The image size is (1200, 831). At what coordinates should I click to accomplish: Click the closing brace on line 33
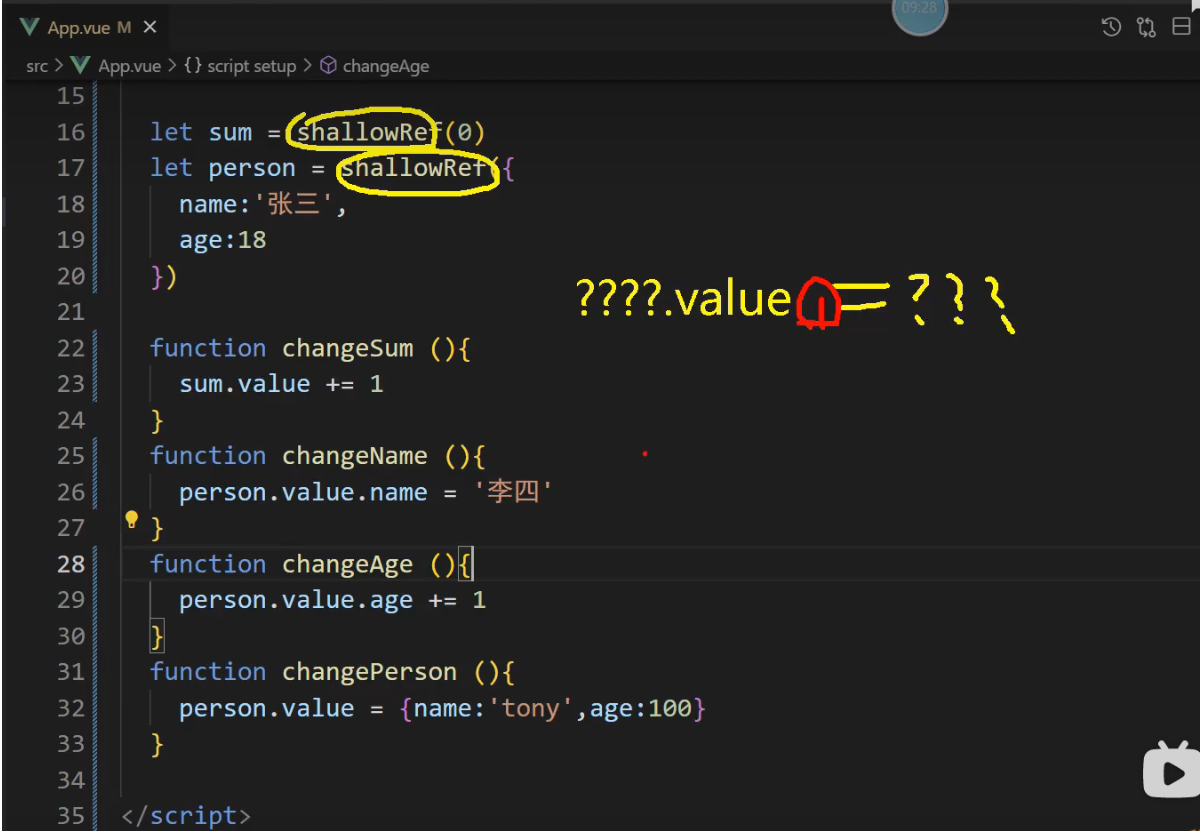(157, 744)
